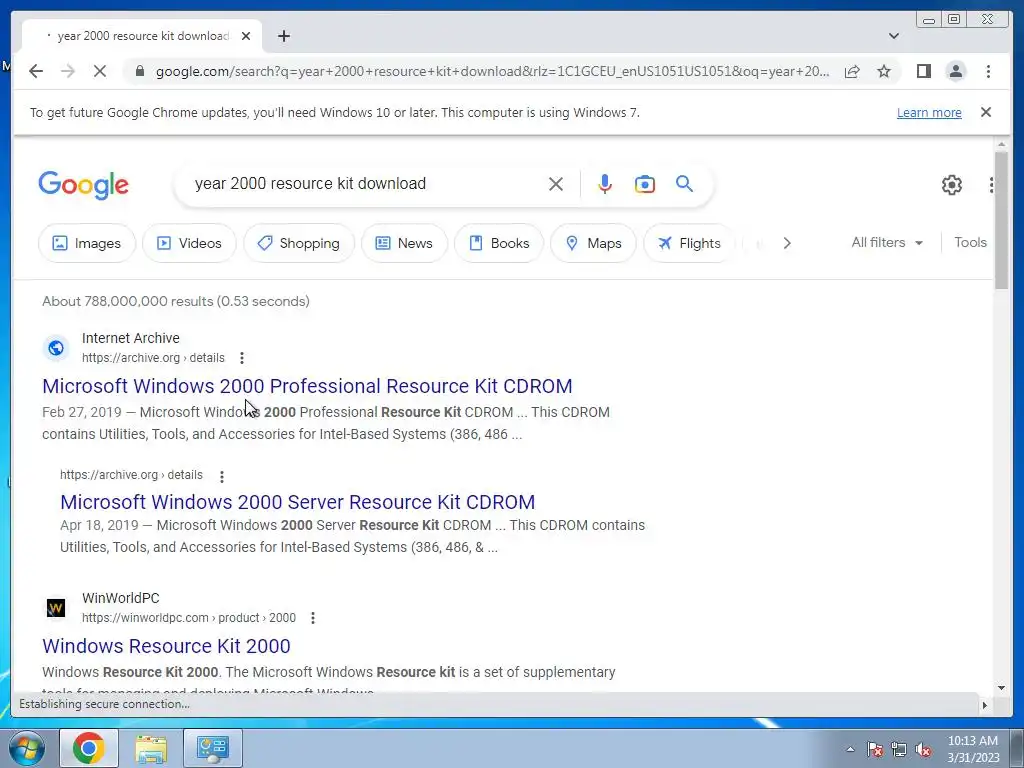1024x768 pixels.
Task: Click the scrollbar up arrow
Action: [1001, 144]
